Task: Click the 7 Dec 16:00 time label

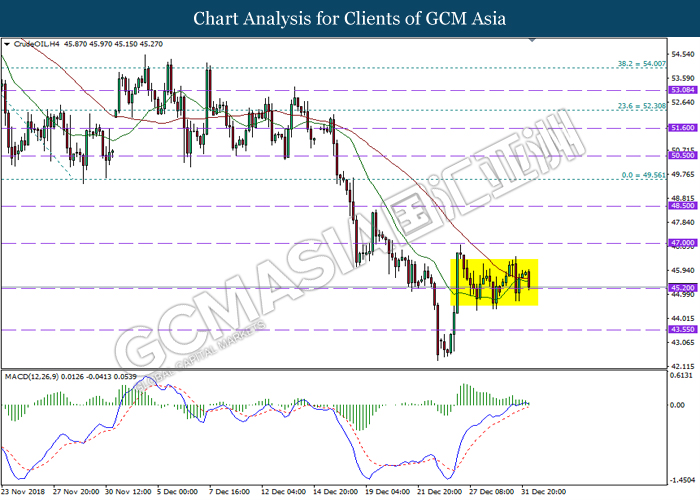Action: (x=229, y=492)
